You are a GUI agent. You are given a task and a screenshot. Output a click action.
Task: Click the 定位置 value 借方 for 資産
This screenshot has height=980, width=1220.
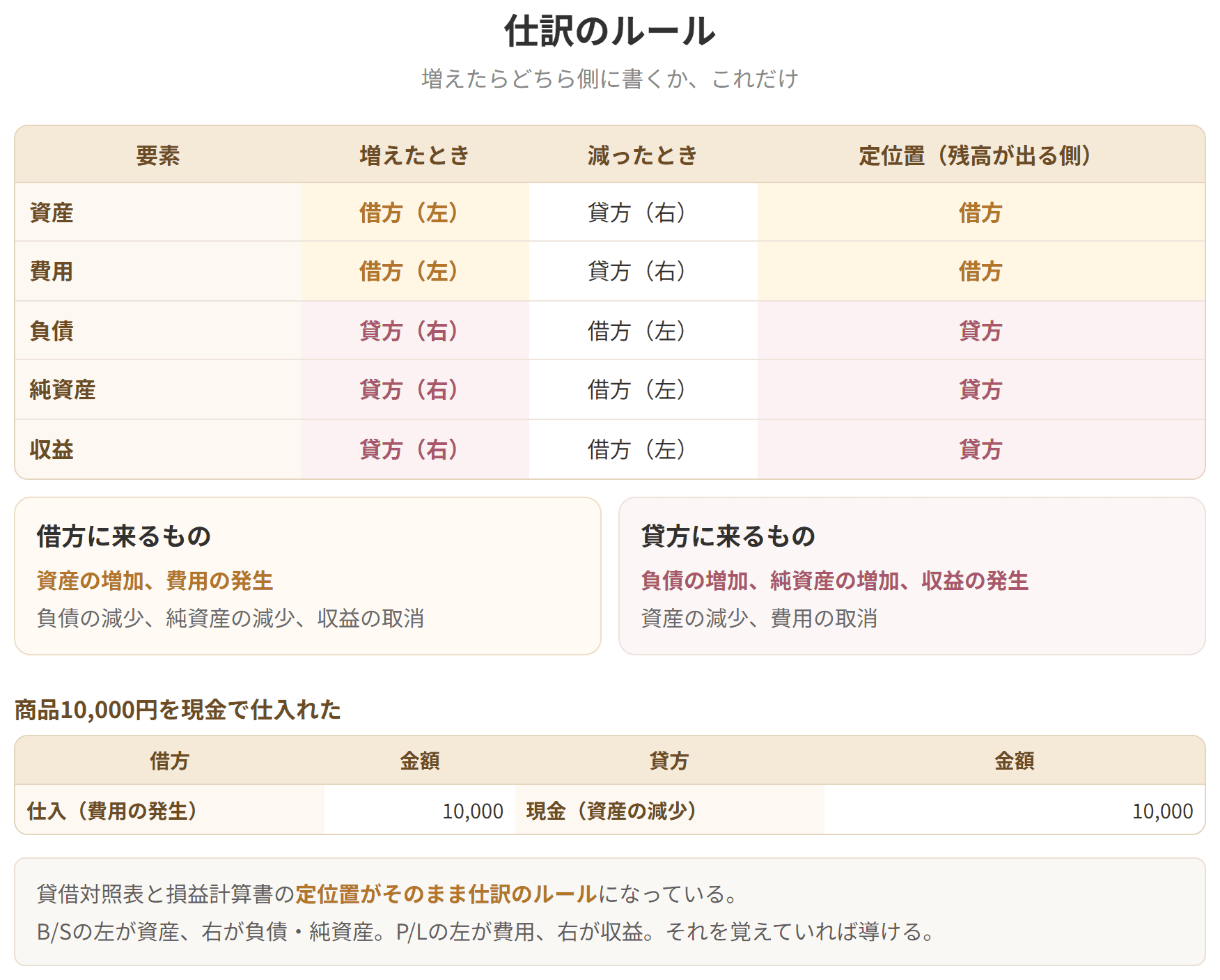click(x=981, y=212)
